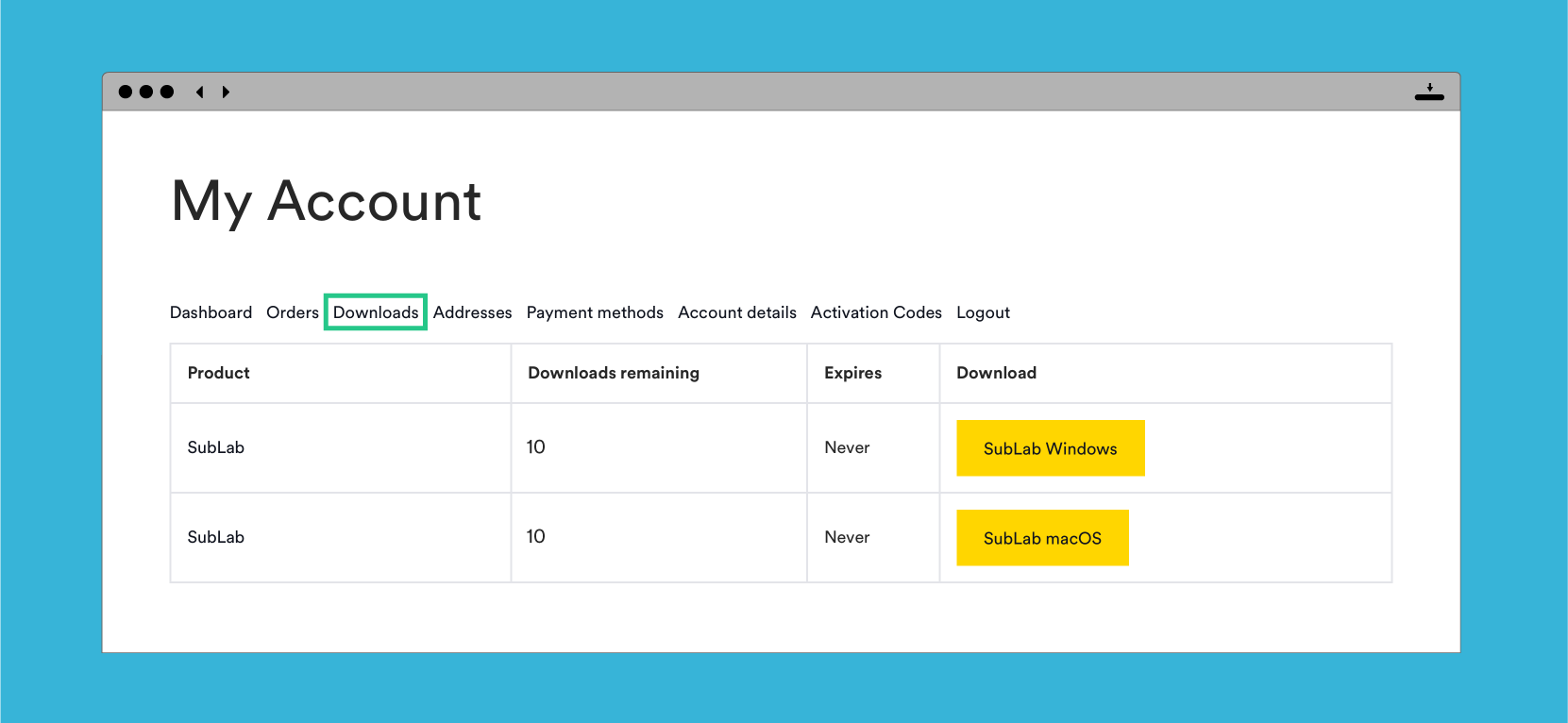Screen dimensions: 1568x723
Task: Click the Logout link
Action: tap(983, 312)
